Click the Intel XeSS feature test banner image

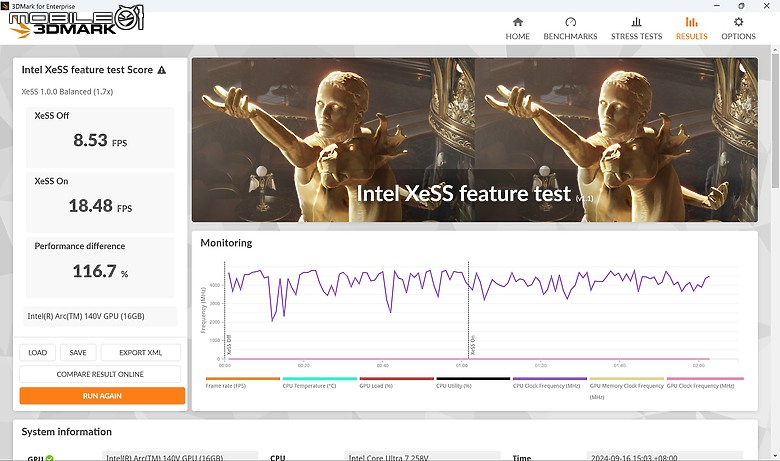click(475, 140)
